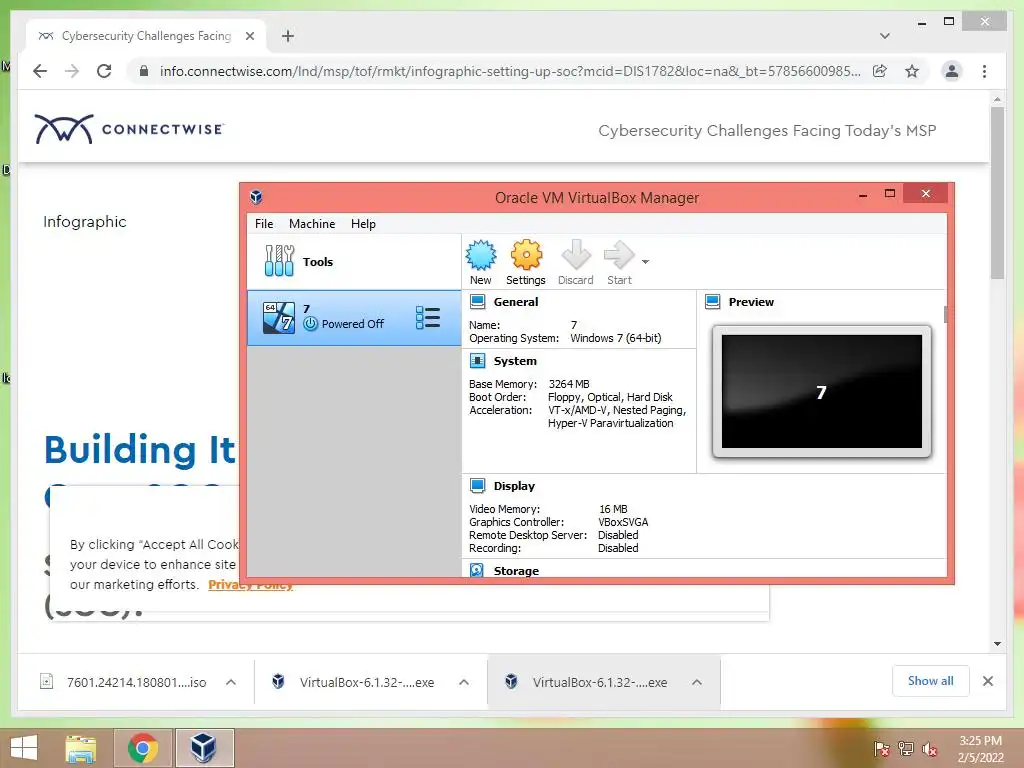Select the Tools item in VirtualBox sidebar
The height and width of the screenshot is (768, 1024).
click(354, 262)
